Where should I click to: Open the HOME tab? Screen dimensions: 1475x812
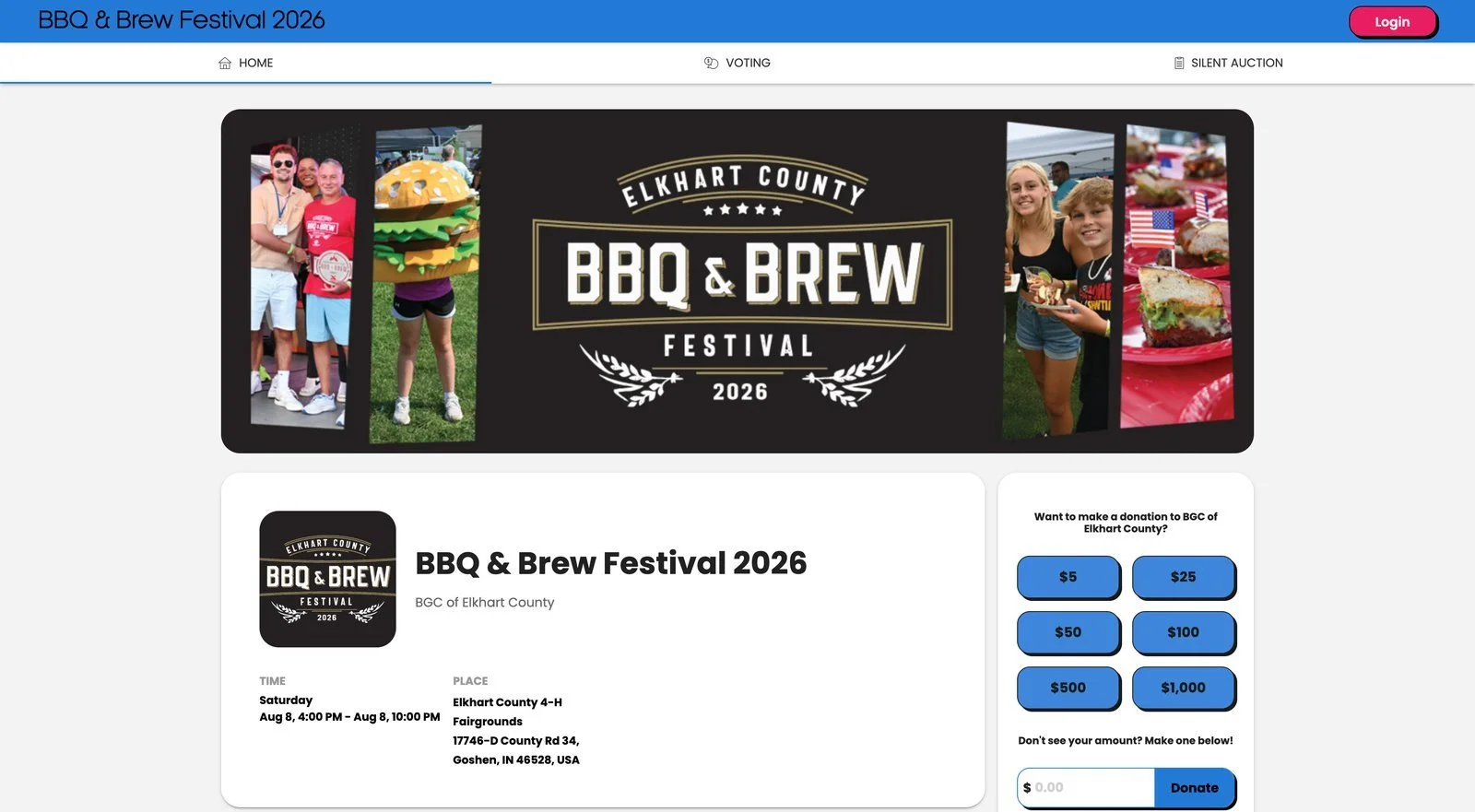point(245,63)
